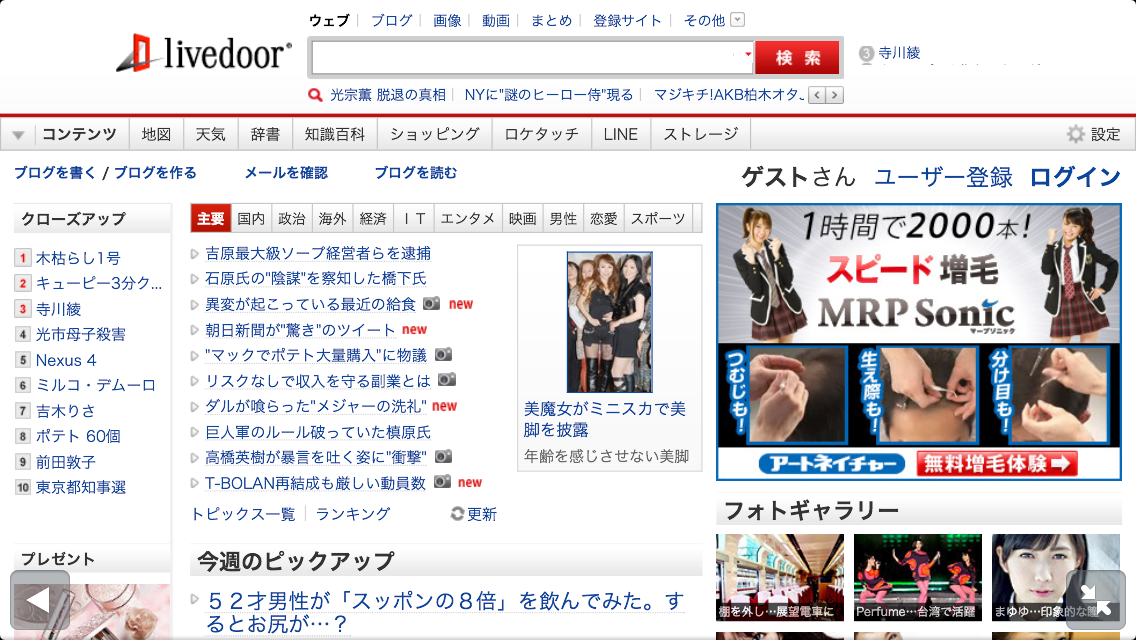Switch to the IT news tab

coord(414,218)
